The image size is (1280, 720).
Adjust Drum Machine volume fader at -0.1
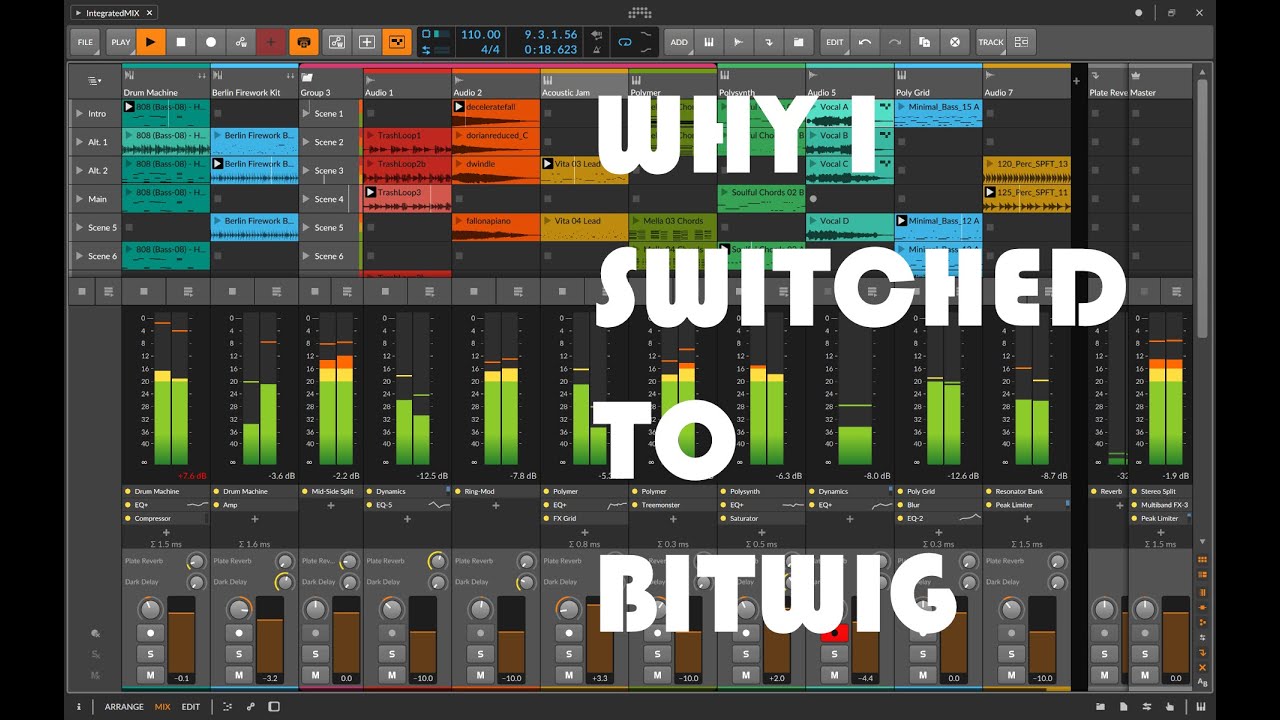[x=181, y=640]
